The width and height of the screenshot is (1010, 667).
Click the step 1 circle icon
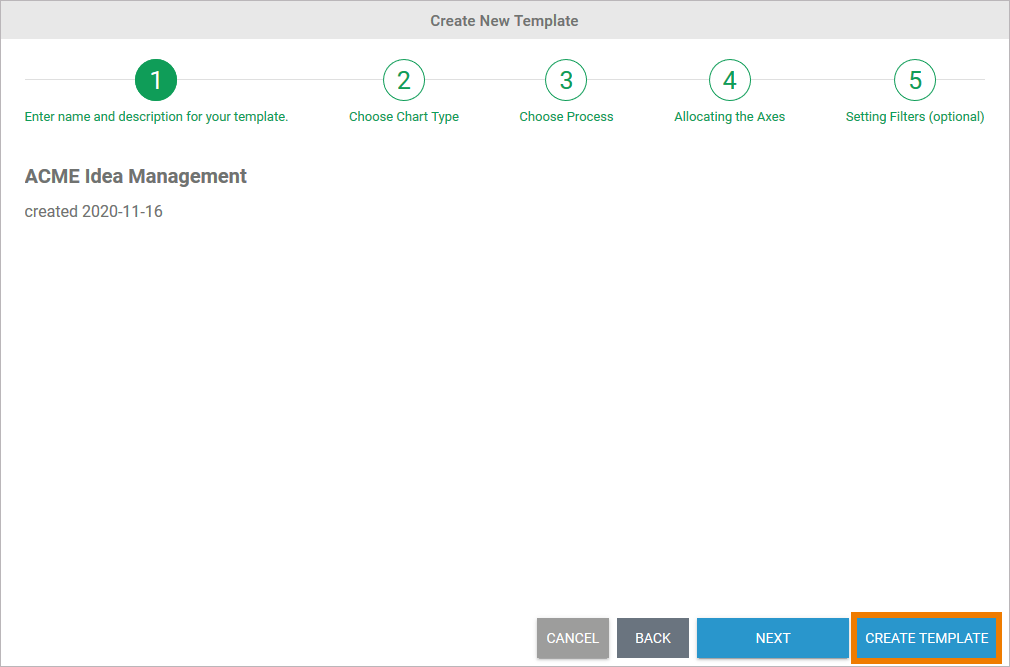[x=156, y=80]
